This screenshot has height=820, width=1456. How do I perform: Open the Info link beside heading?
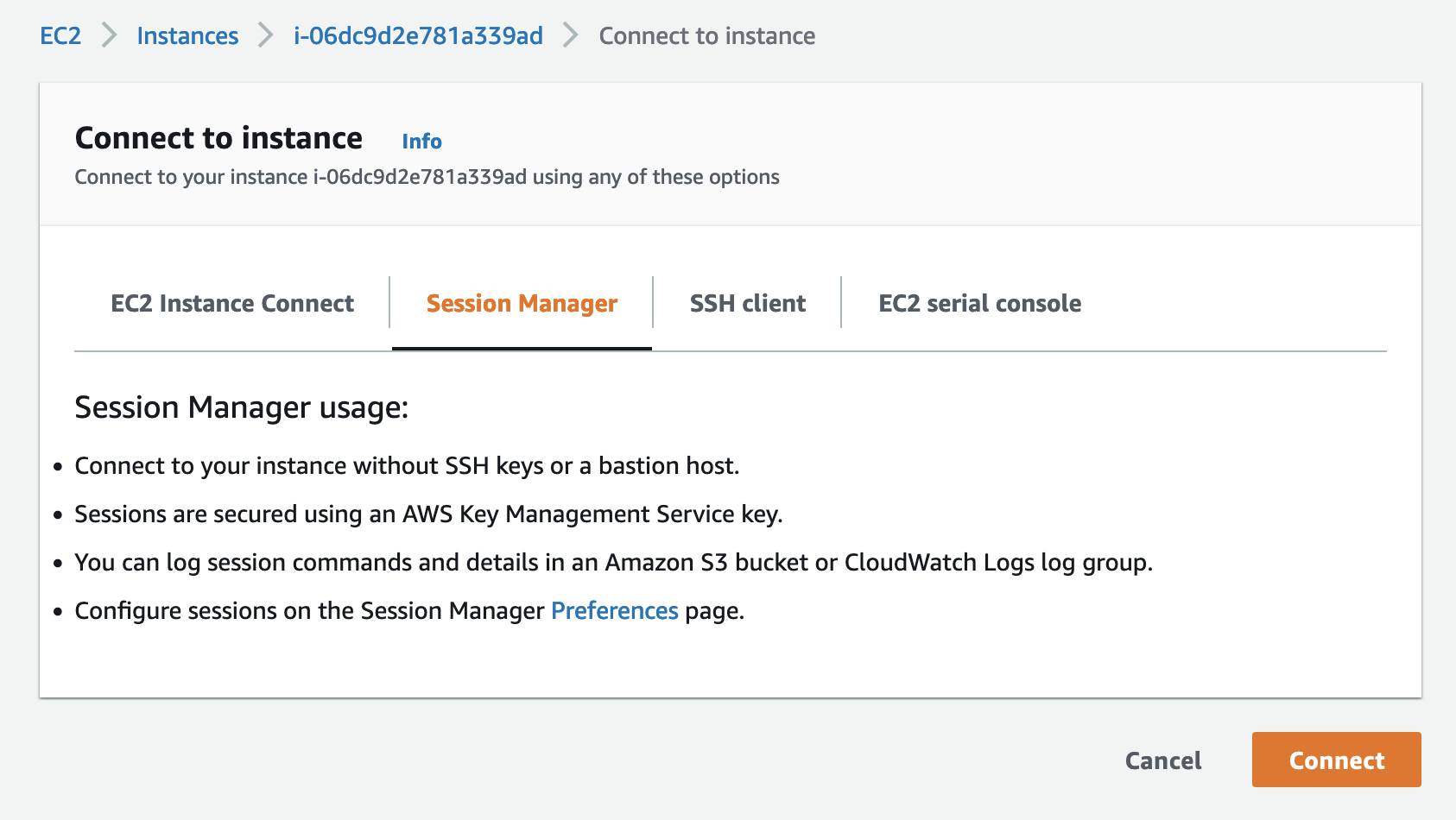[421, 142]
